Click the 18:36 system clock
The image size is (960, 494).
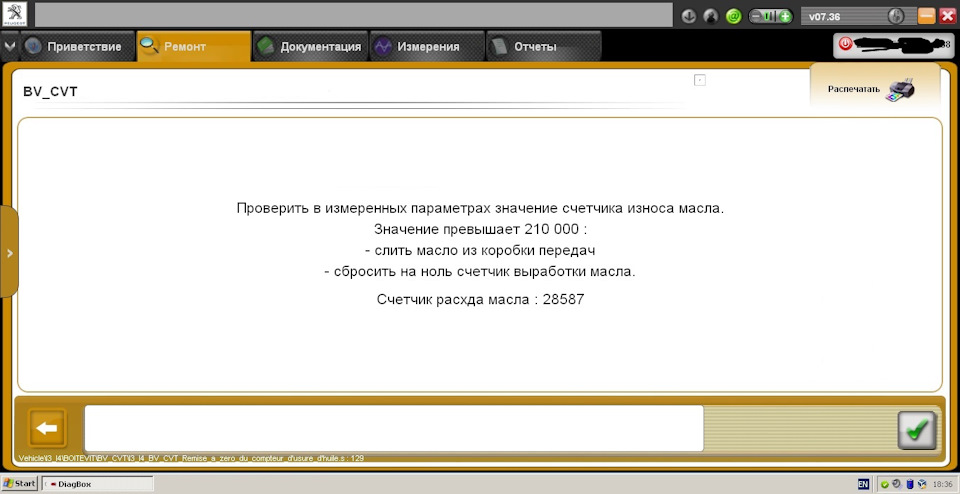click(x=941, y=484)
